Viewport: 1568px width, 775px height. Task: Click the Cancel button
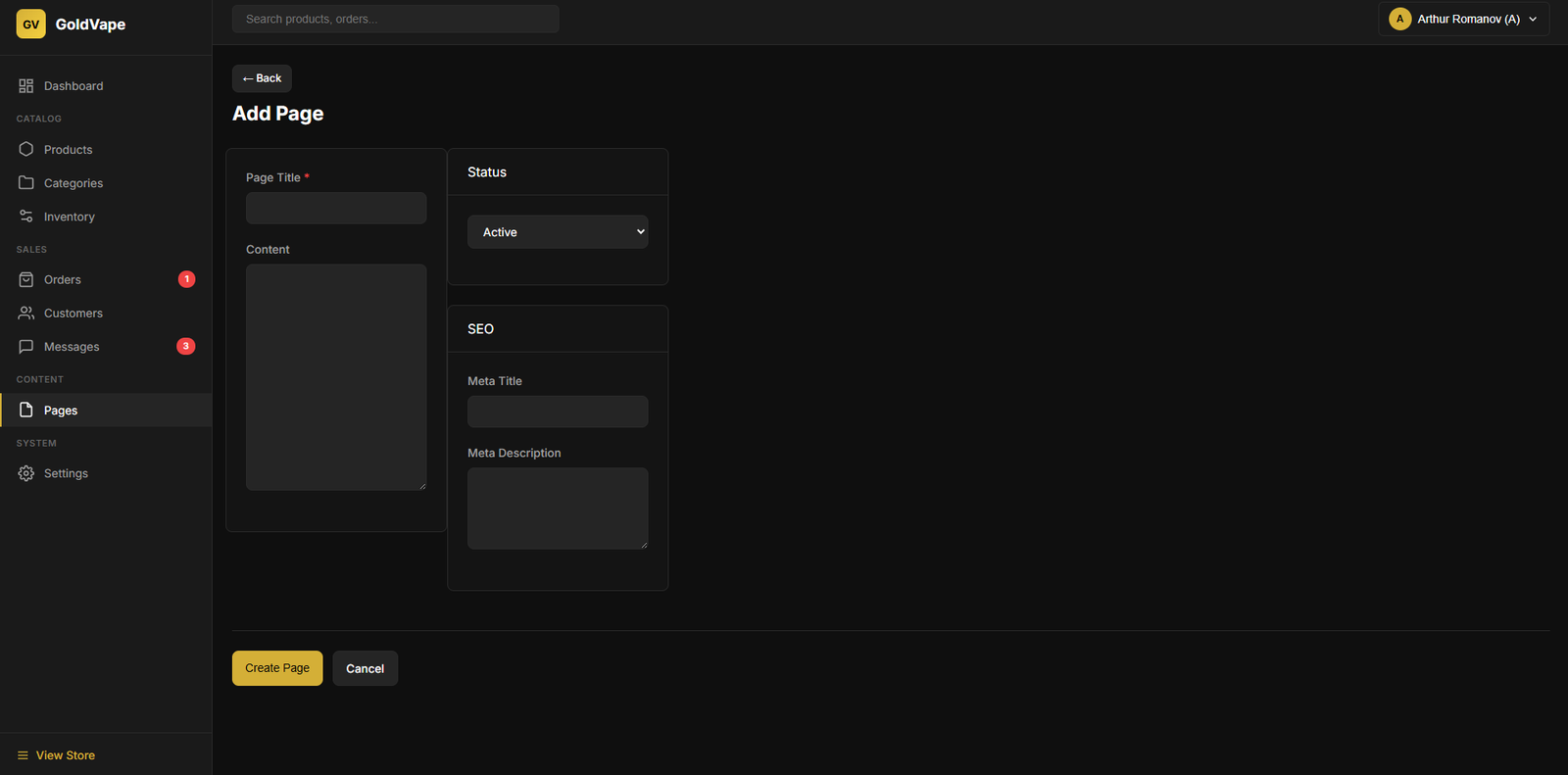tap(365, 668)
